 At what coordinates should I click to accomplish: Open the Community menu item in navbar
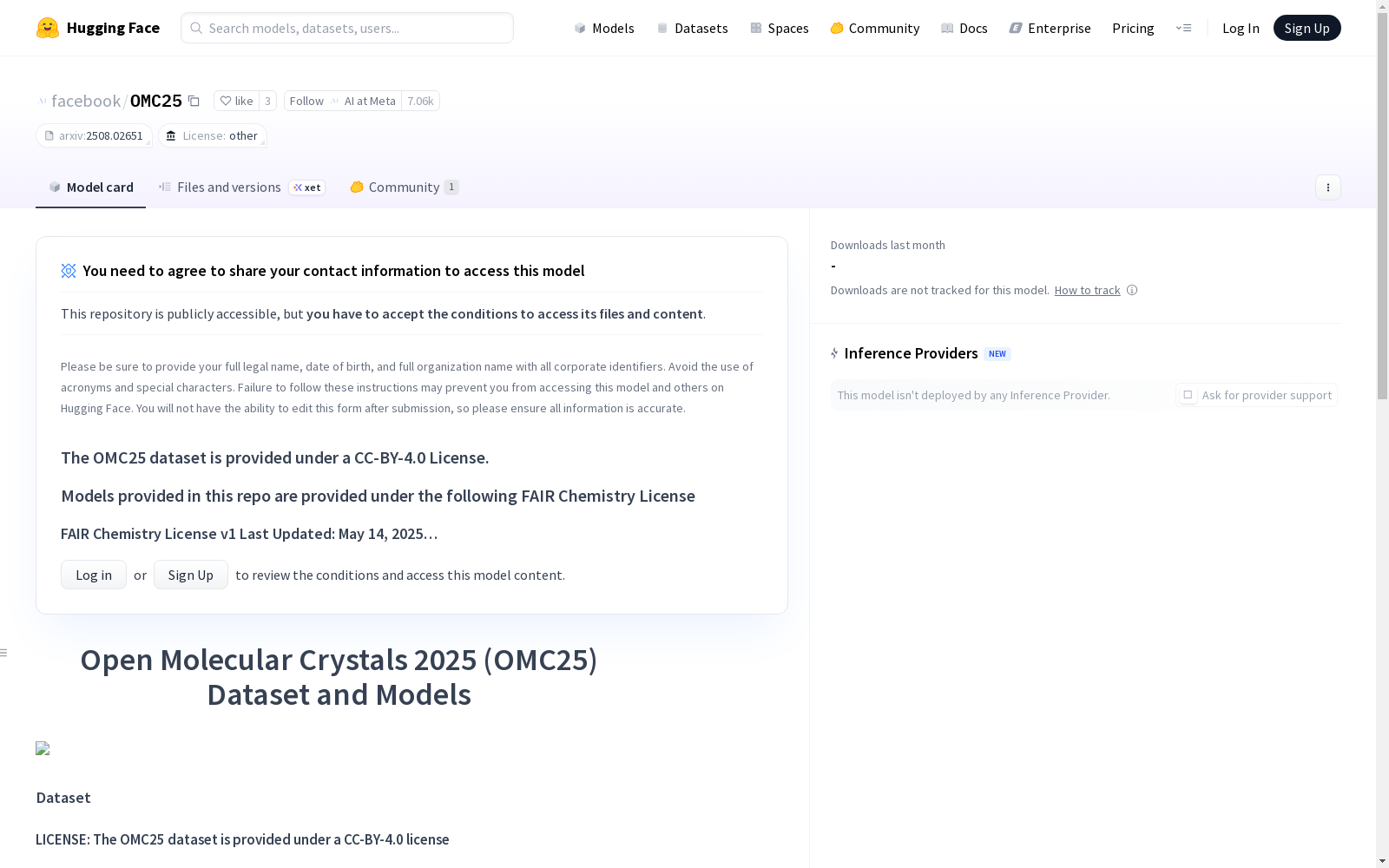click(x=874, y=28)
